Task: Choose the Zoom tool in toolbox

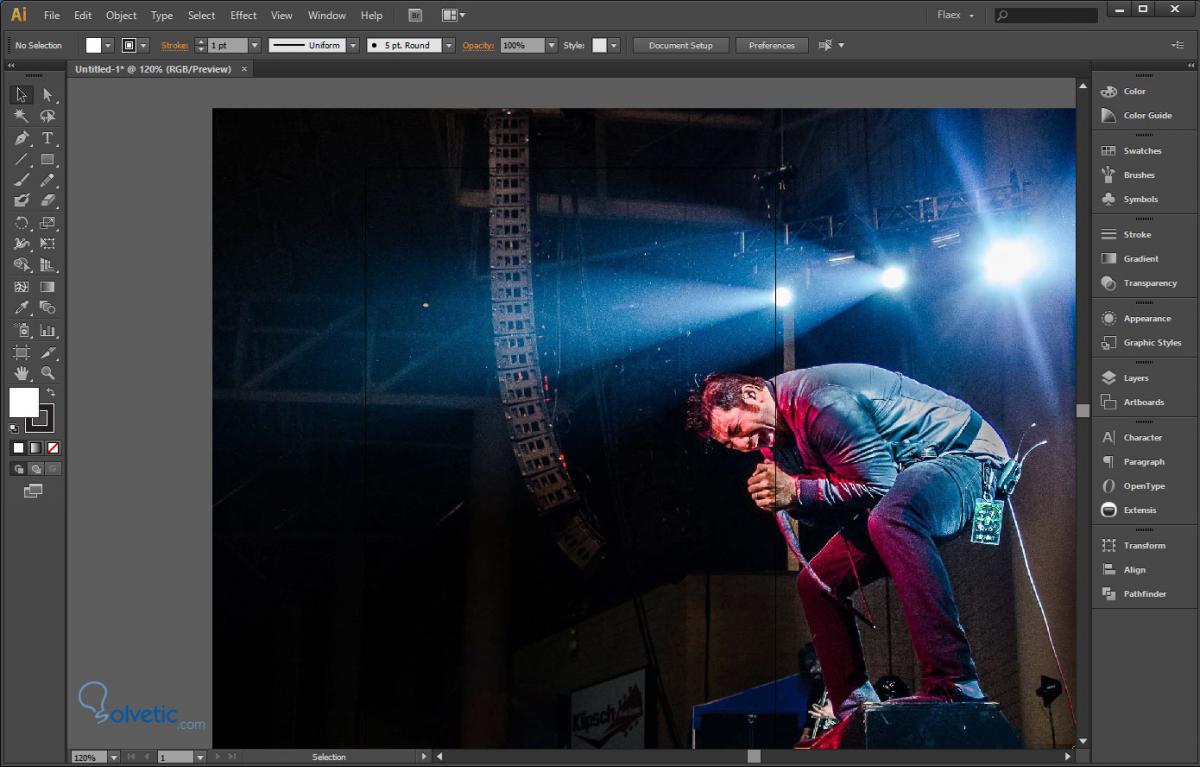Action: pos(47,373)
